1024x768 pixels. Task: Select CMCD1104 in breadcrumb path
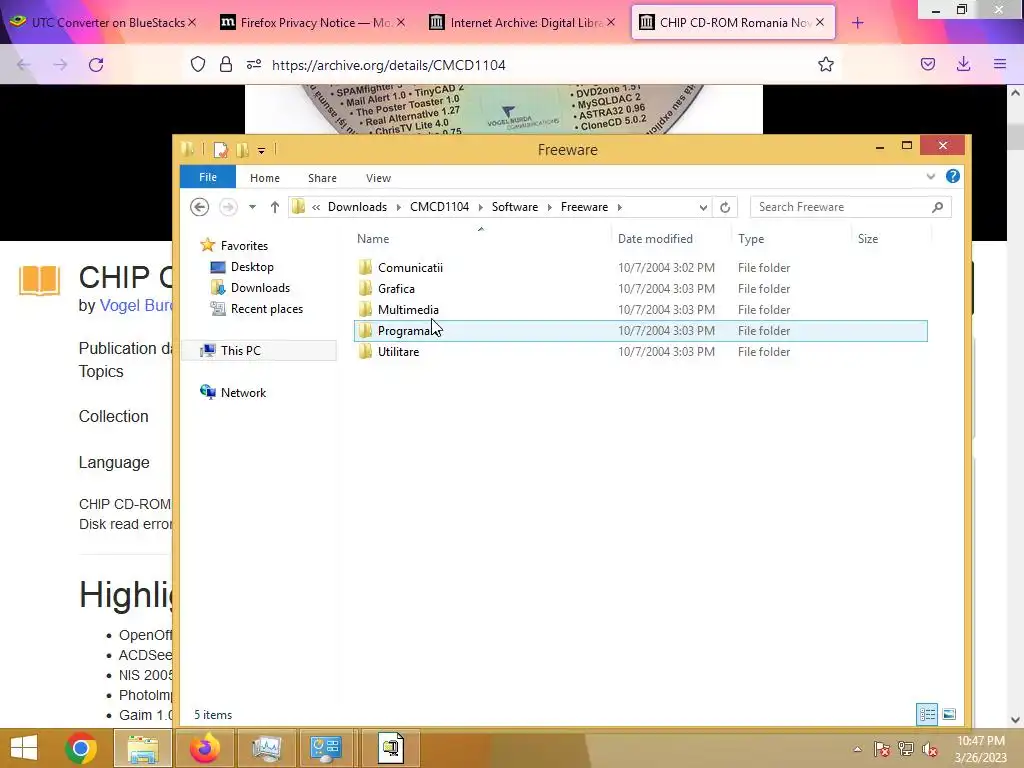440,207
